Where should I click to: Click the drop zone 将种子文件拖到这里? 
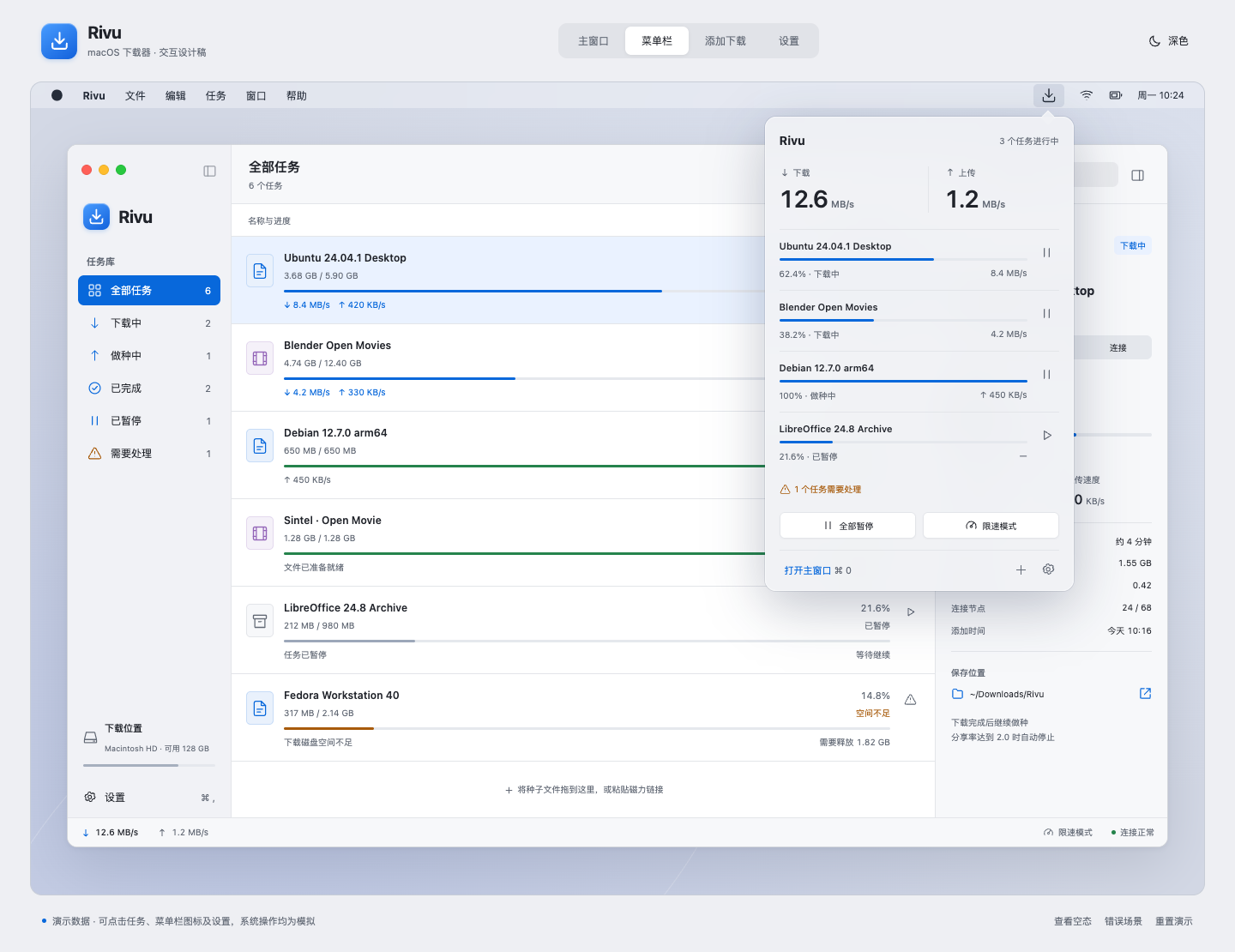tap(583, 790)
